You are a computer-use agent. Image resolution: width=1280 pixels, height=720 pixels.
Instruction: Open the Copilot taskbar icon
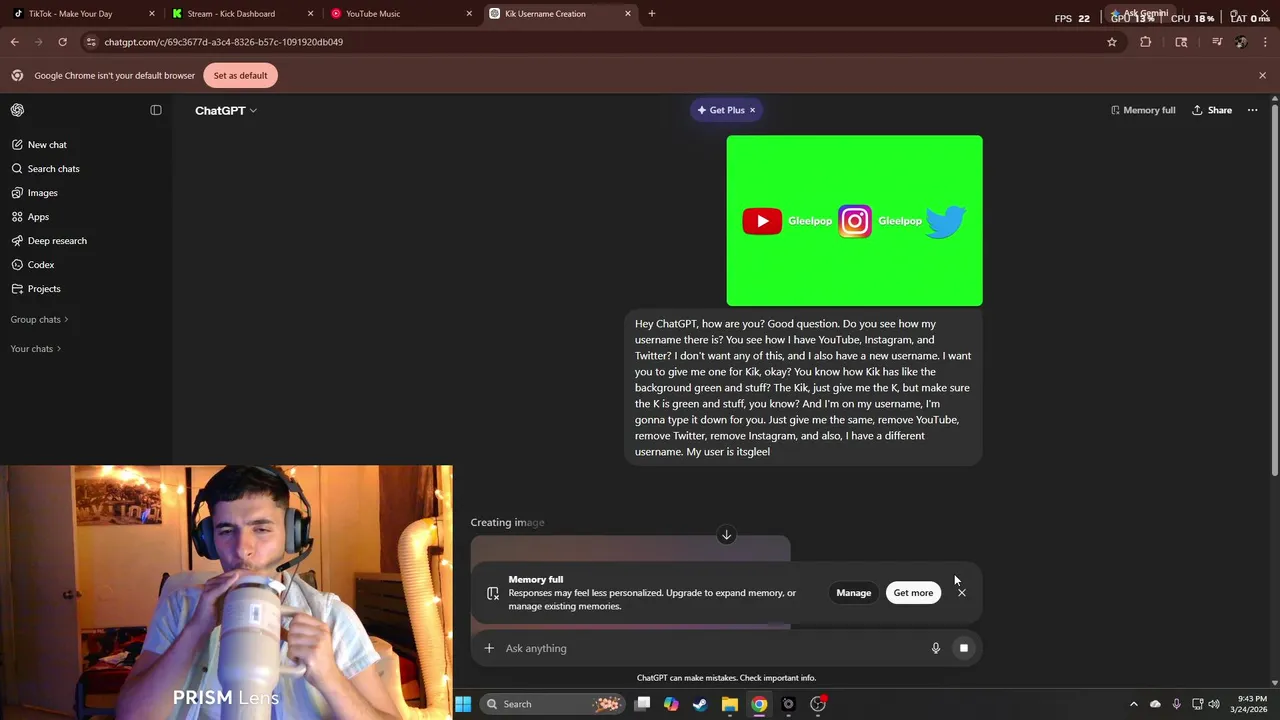[x=671, y=704]
